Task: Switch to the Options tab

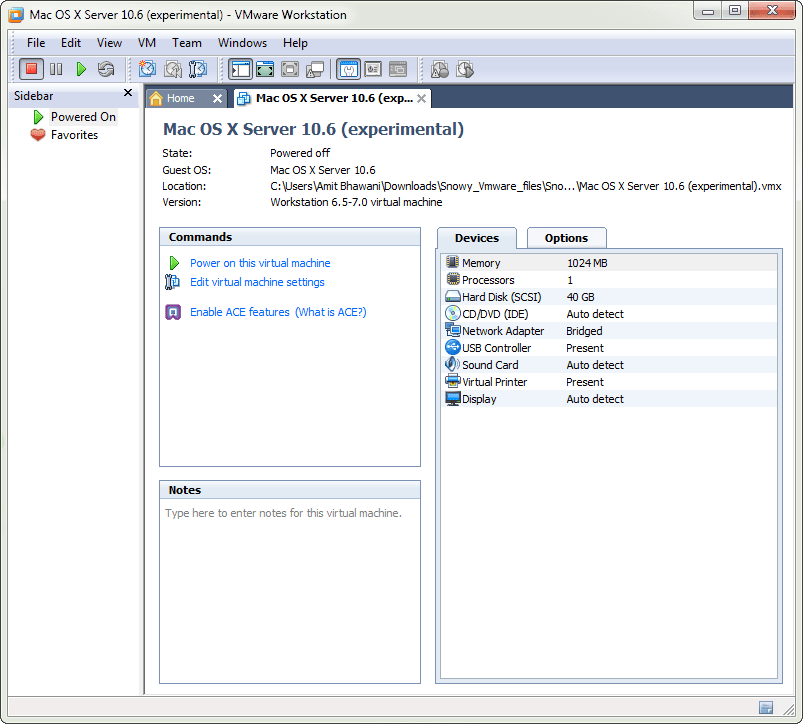Action: 566,238
